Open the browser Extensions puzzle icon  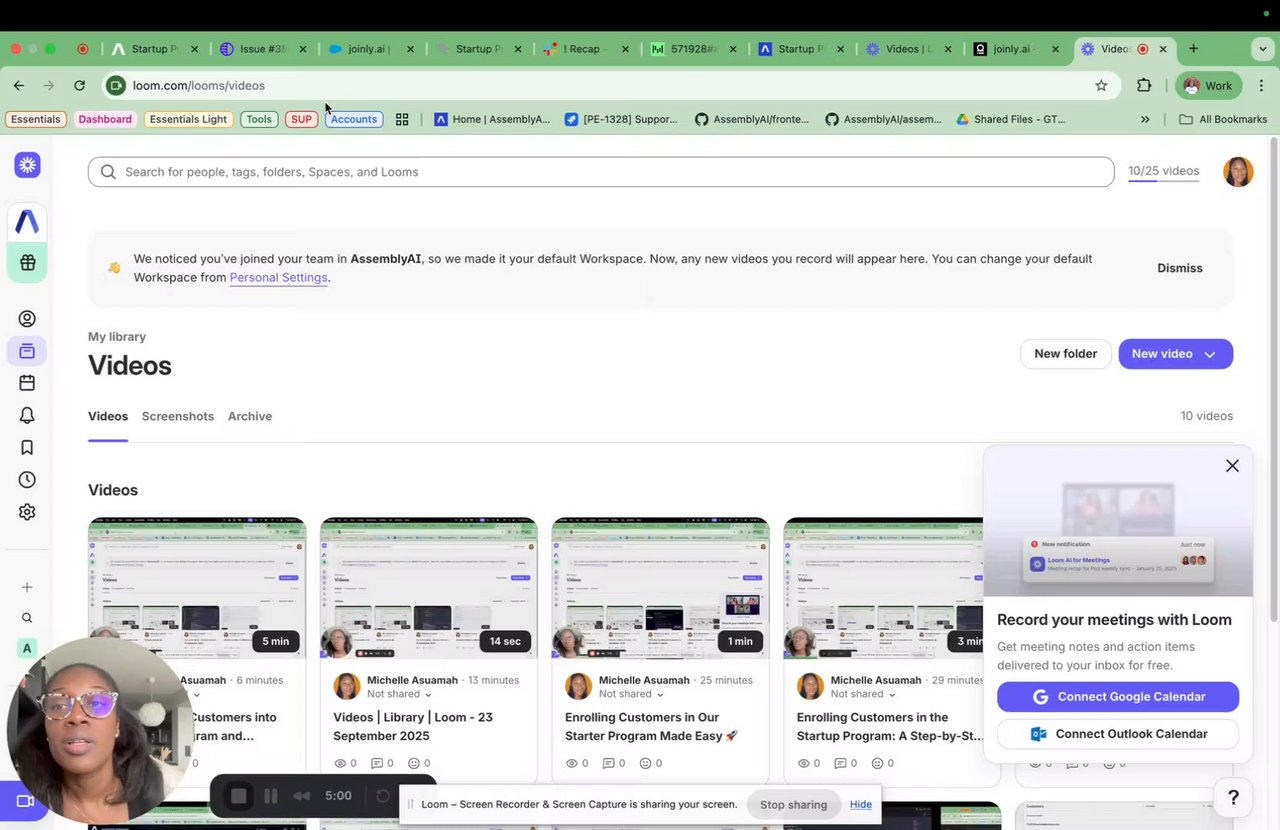[x=1144, y=86]
